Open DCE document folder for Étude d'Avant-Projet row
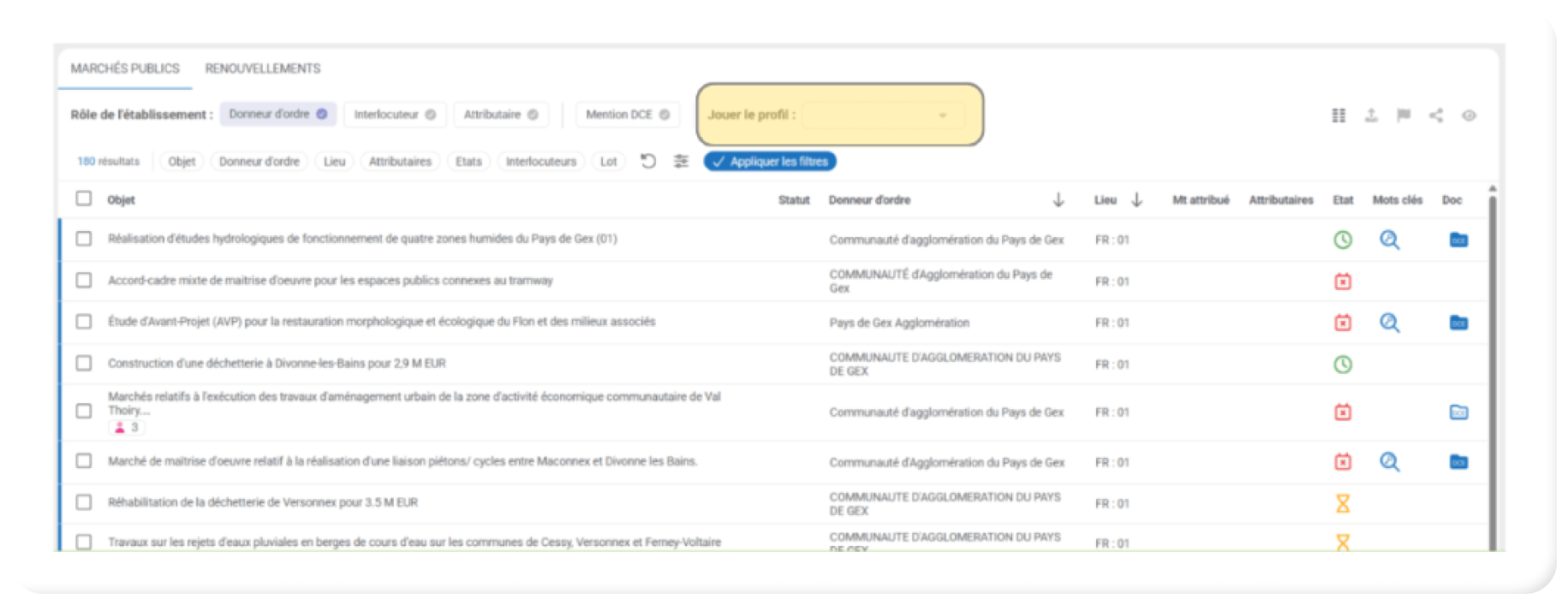The image size is (1568, 605). click(x=1458, y=323)
